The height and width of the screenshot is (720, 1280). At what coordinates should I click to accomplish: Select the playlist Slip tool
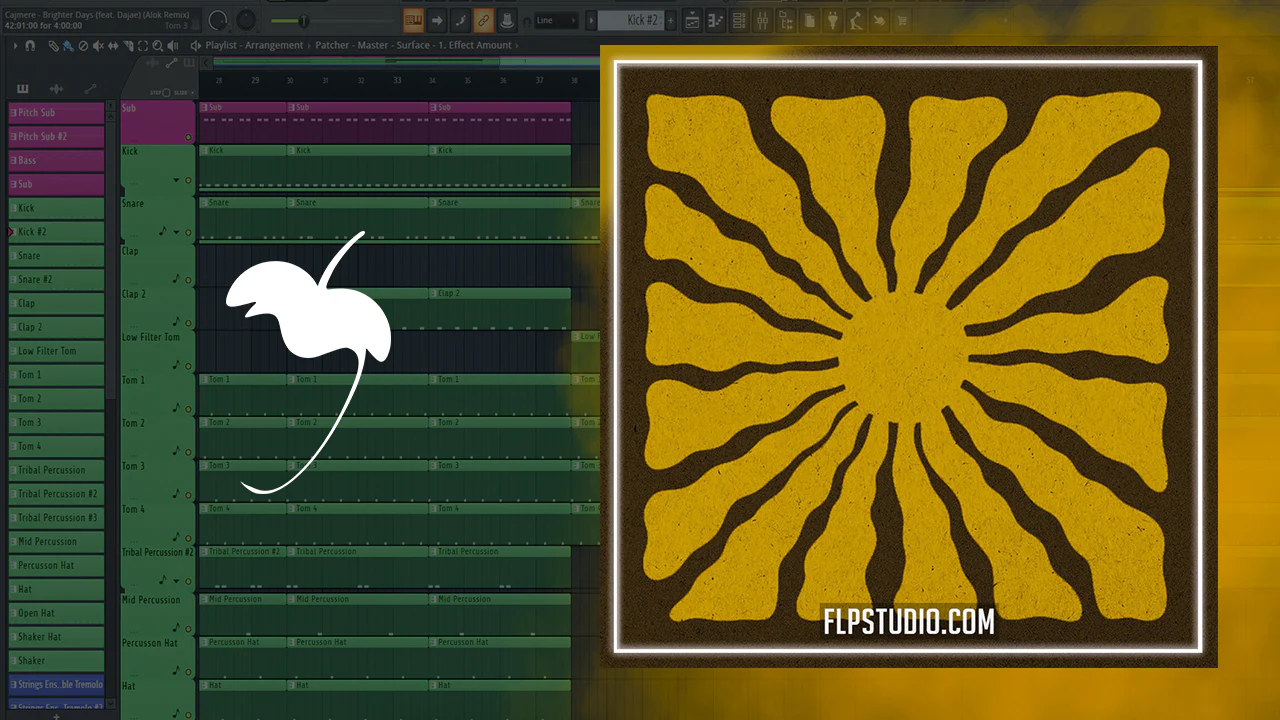coord(113,45)
